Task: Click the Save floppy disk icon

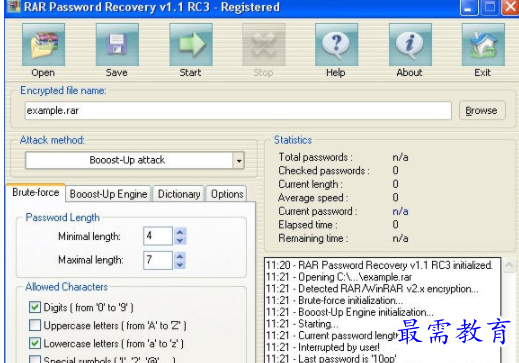Action: tap(117, 45)
